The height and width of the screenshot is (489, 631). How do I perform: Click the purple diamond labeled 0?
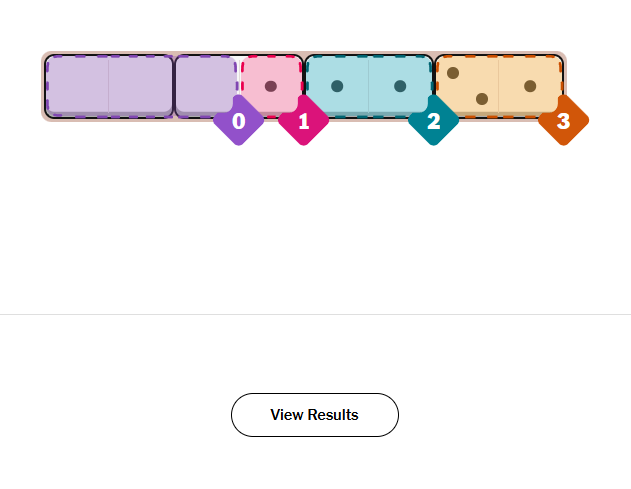click(238, 121)
